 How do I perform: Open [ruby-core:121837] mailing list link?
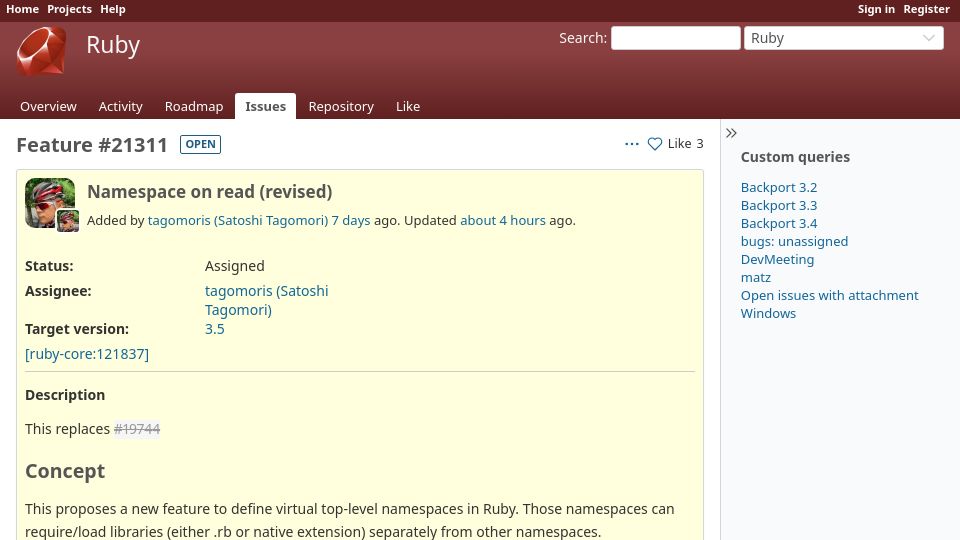pyautogui.click(x=87, y=354)
